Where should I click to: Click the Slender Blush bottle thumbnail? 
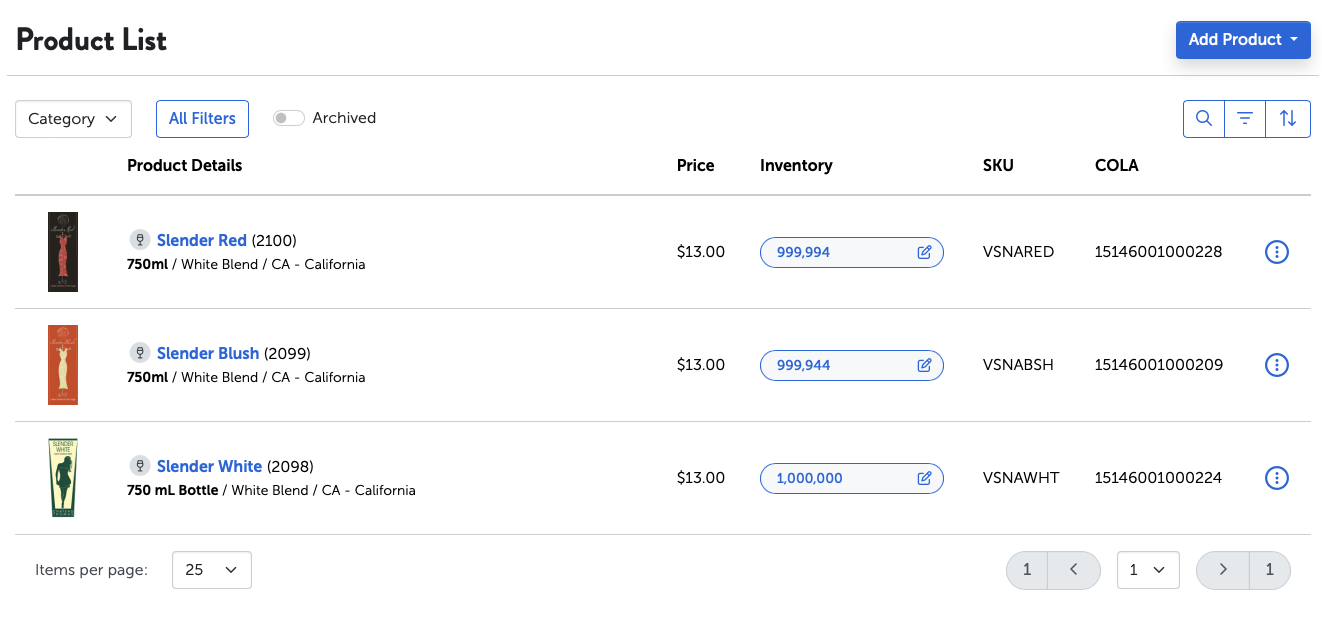coord(63,365)
